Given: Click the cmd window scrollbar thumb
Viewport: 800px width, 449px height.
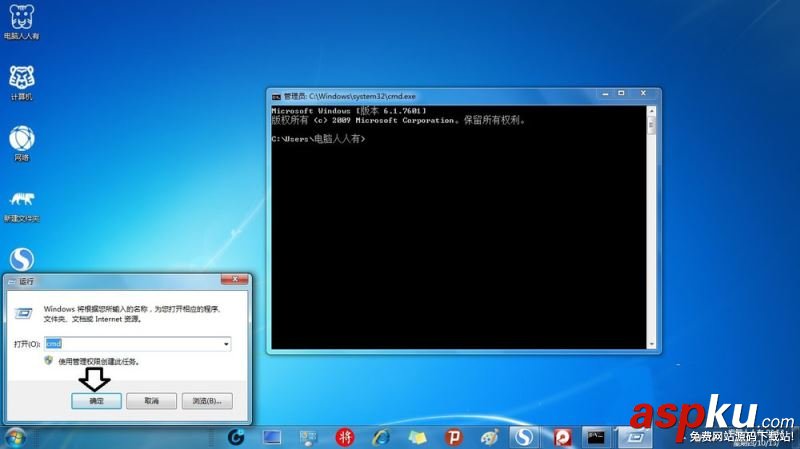Looking at the screenshot, I should pyautogui.click(x=651, y=126).
